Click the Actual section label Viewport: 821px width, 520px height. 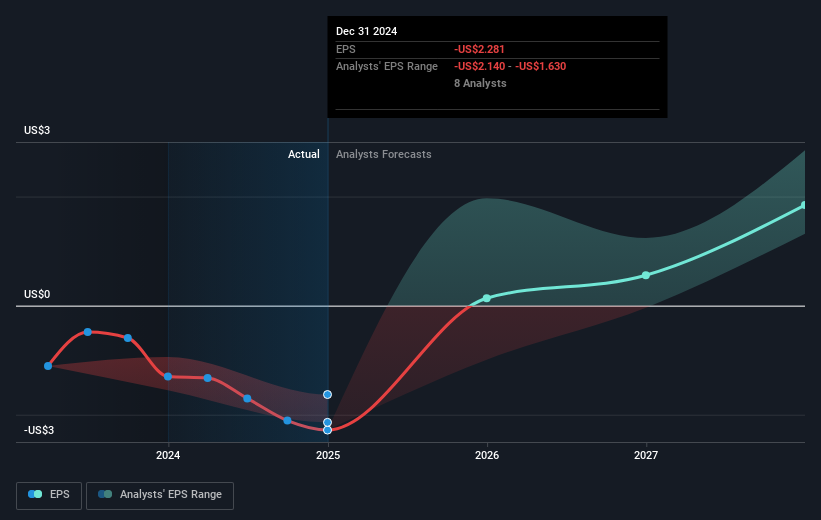click(x=304, y=154)
